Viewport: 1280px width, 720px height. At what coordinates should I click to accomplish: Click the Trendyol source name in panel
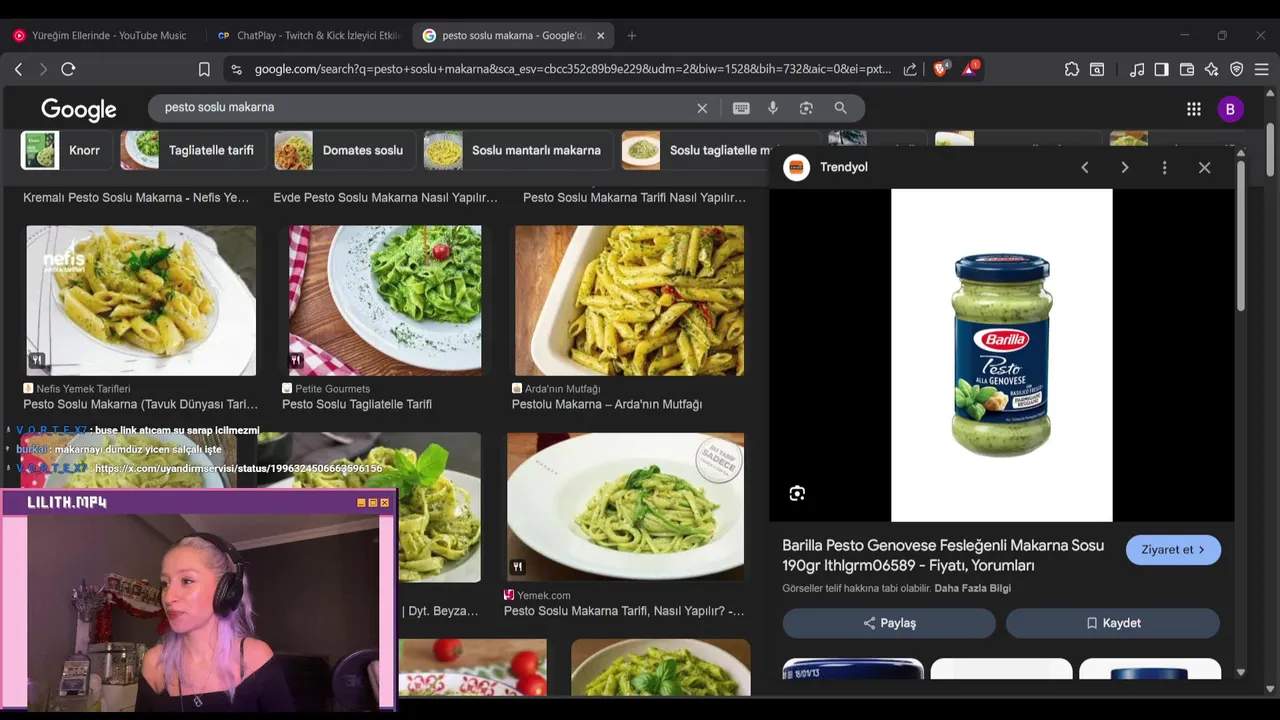click(844, 167)
